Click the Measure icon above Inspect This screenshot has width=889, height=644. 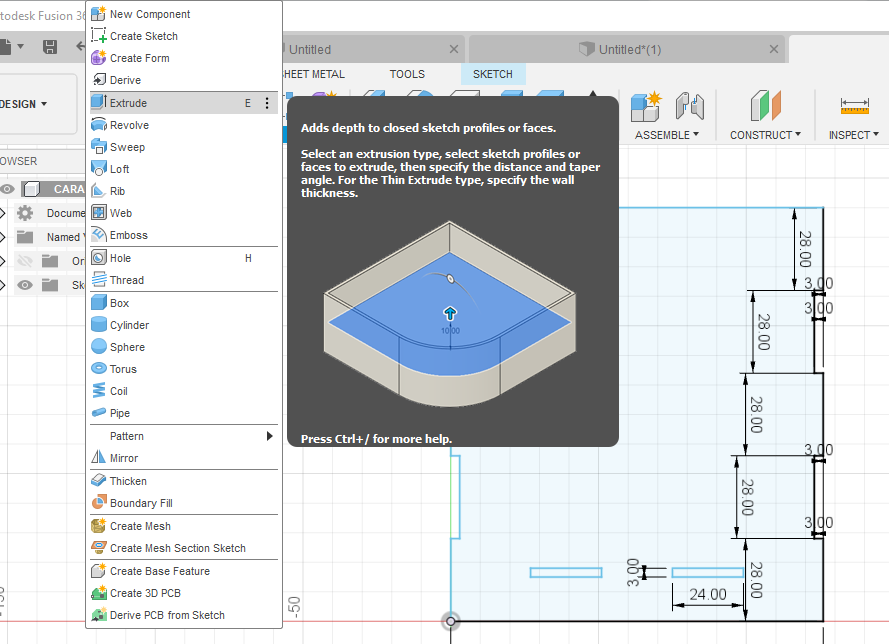click(854, 105)
